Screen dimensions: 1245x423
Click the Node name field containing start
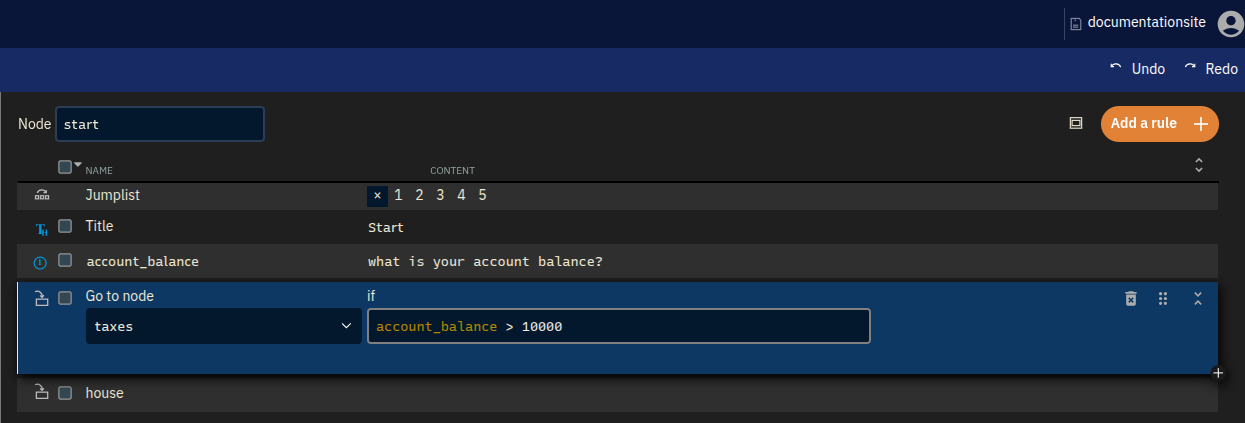[x=160, y=124]
